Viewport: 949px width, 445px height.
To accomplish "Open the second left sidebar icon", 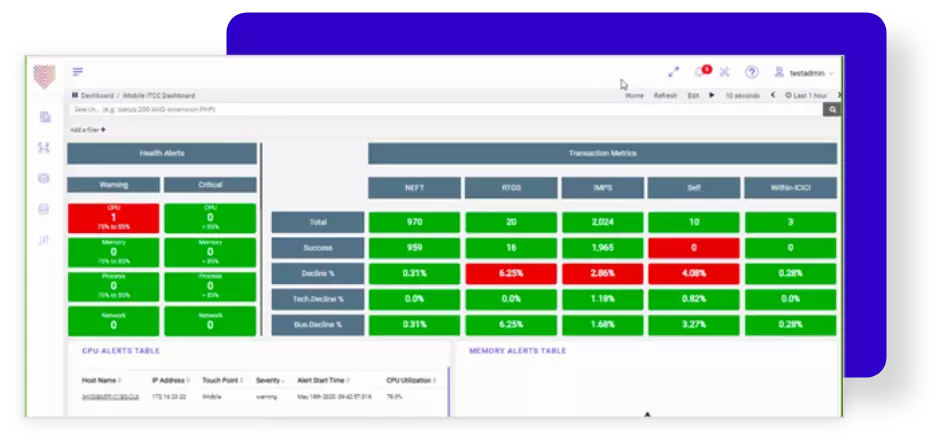I will 44,148.
